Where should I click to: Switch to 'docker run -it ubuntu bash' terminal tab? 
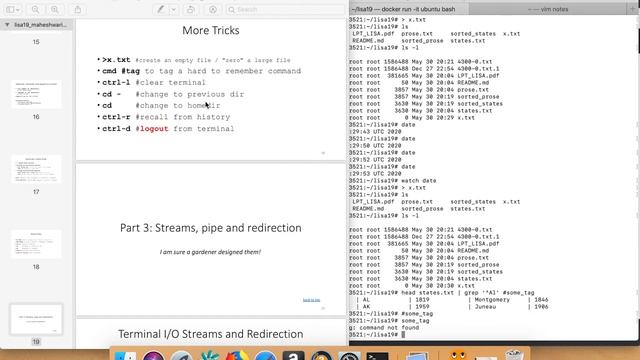[409, 9]
